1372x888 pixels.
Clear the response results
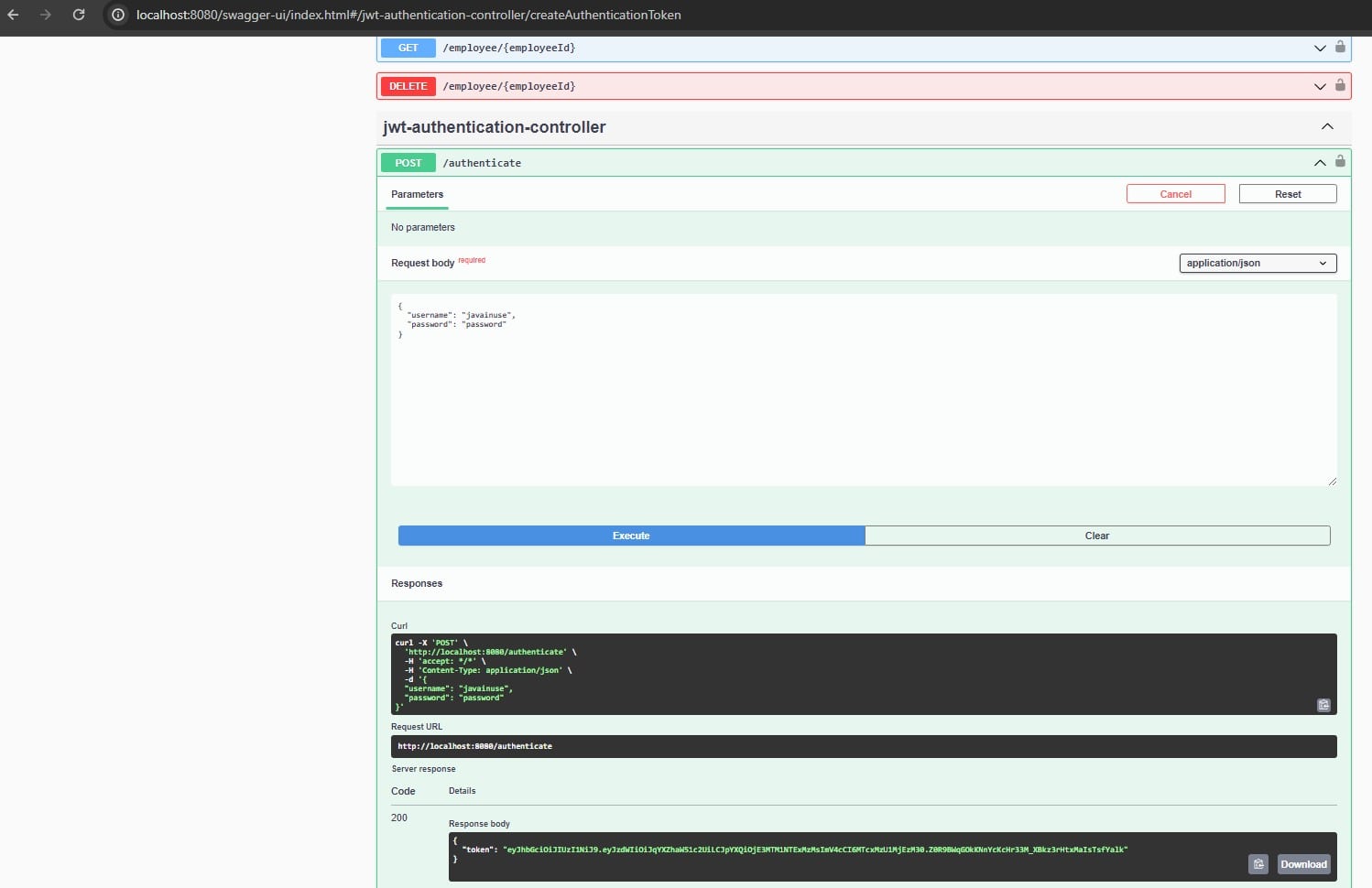(1097, 536)
